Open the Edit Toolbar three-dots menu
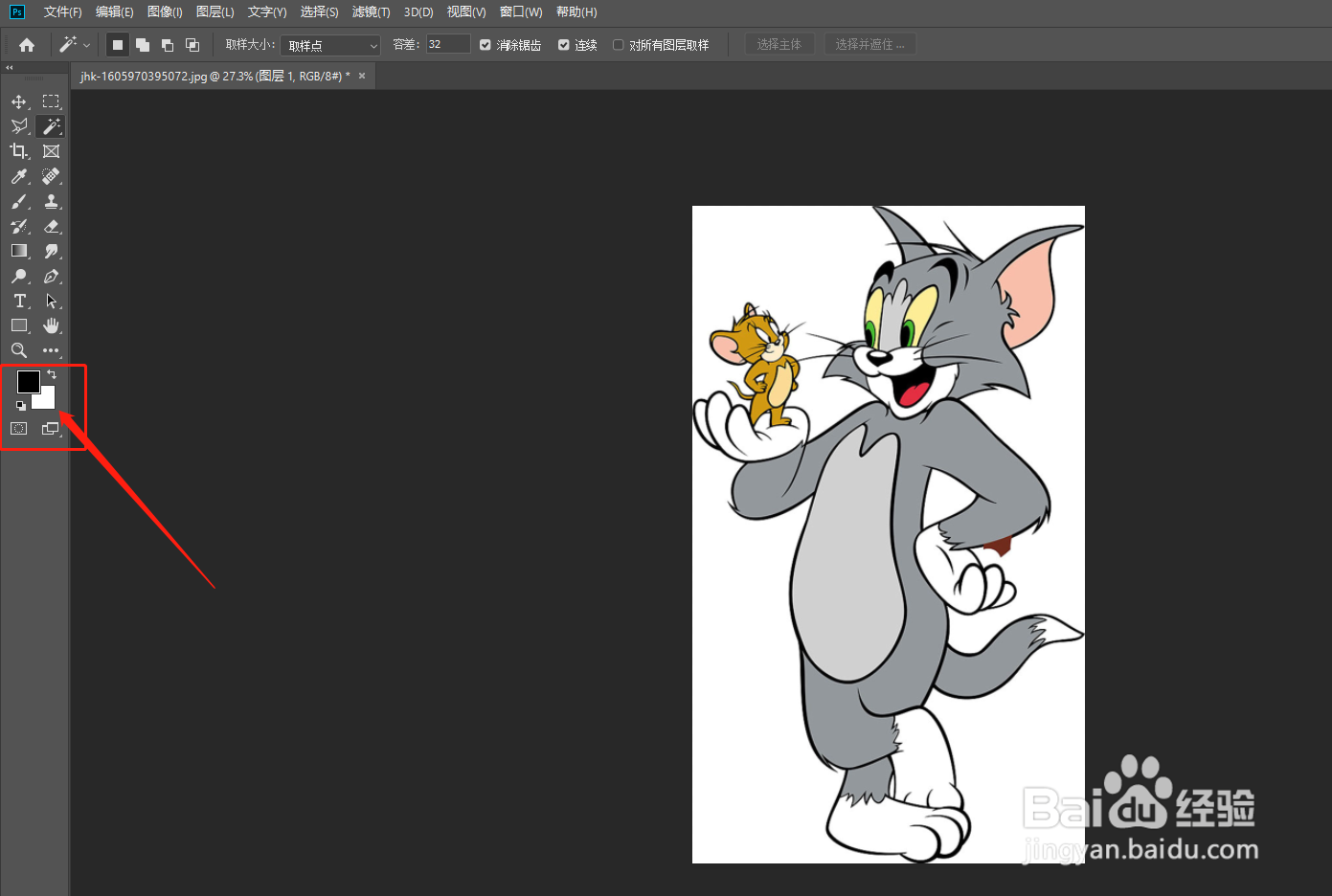This screenshot has width=1332, height=896. point(52,350)
